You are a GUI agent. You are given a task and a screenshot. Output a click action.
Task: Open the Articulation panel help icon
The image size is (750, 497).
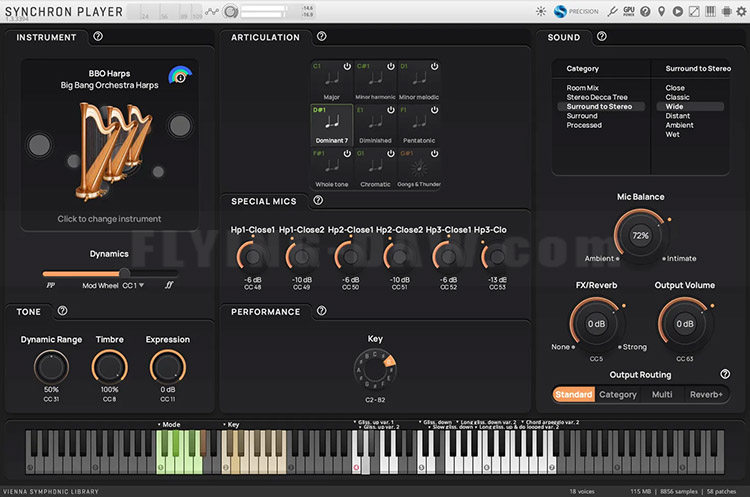[321, 36]
